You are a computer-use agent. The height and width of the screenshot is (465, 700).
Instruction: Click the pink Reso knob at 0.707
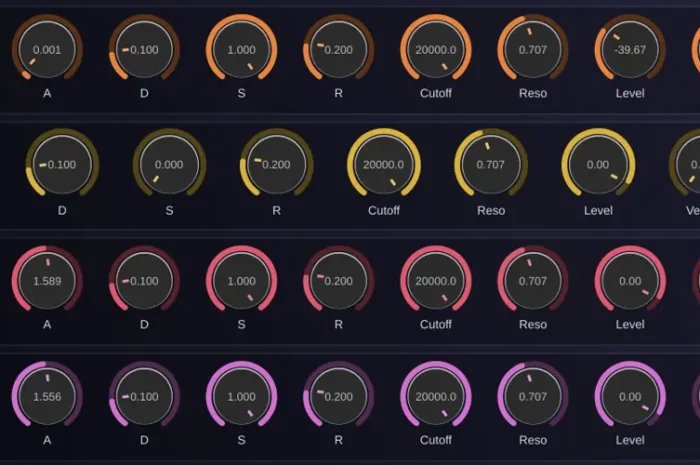click(533, 281)
